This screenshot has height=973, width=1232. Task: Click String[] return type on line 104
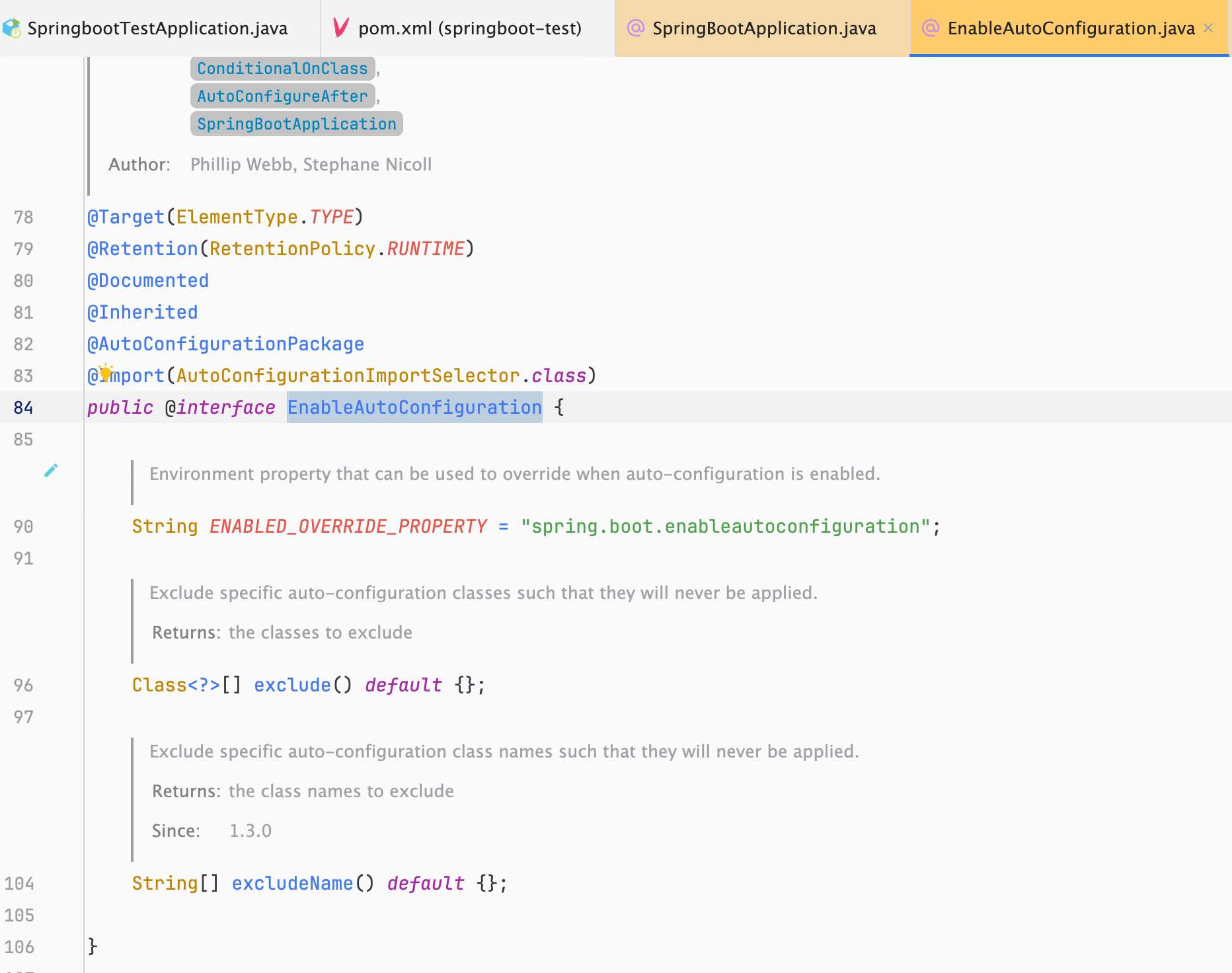click(x=176, y=883)
